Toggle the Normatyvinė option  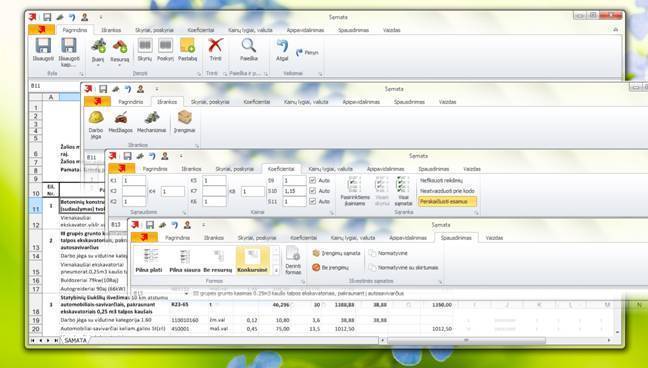point(388,253)
